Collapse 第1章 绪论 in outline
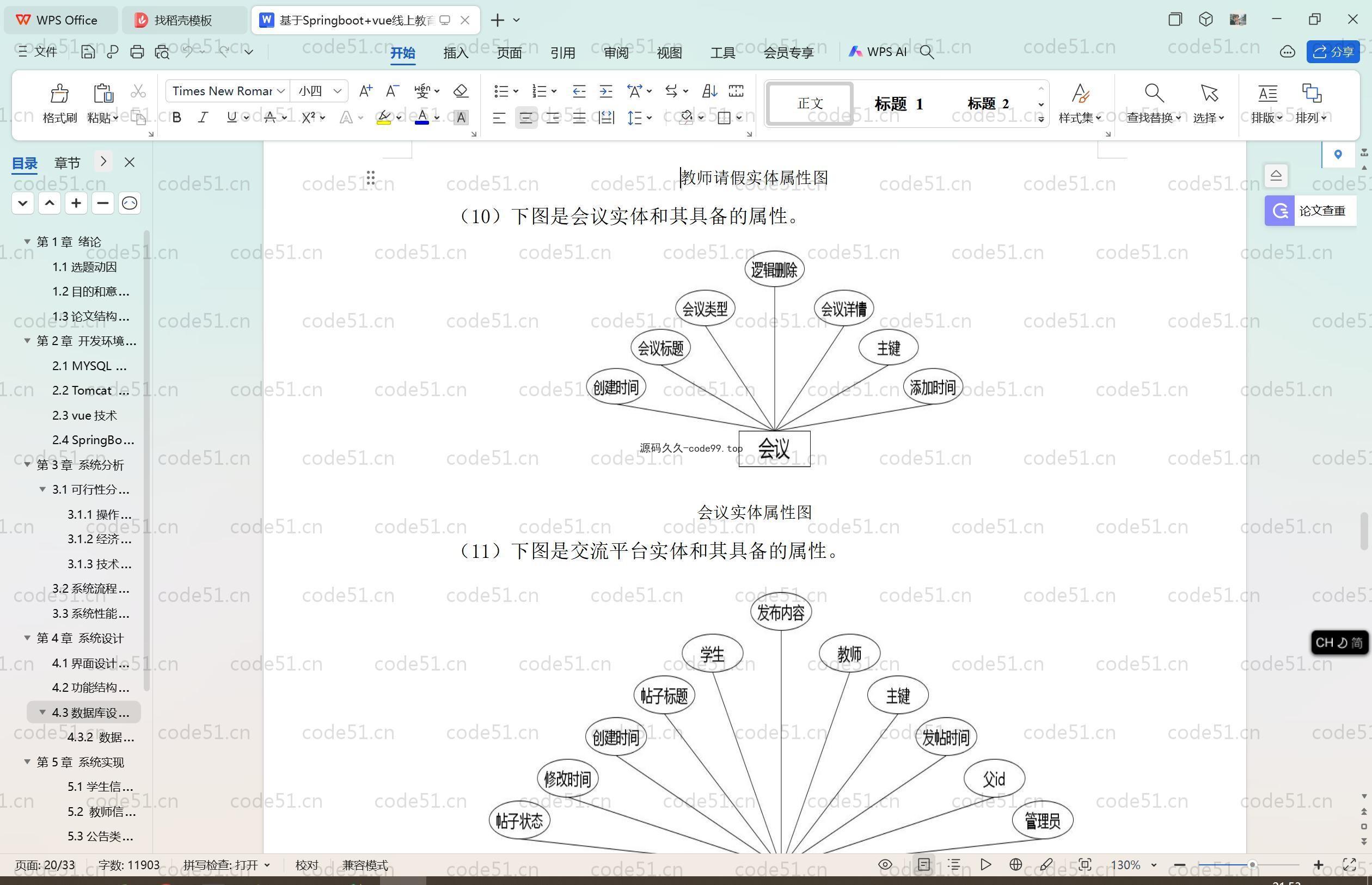The width and height of the screenshot is (1372, 885). [x=27, y=241]
